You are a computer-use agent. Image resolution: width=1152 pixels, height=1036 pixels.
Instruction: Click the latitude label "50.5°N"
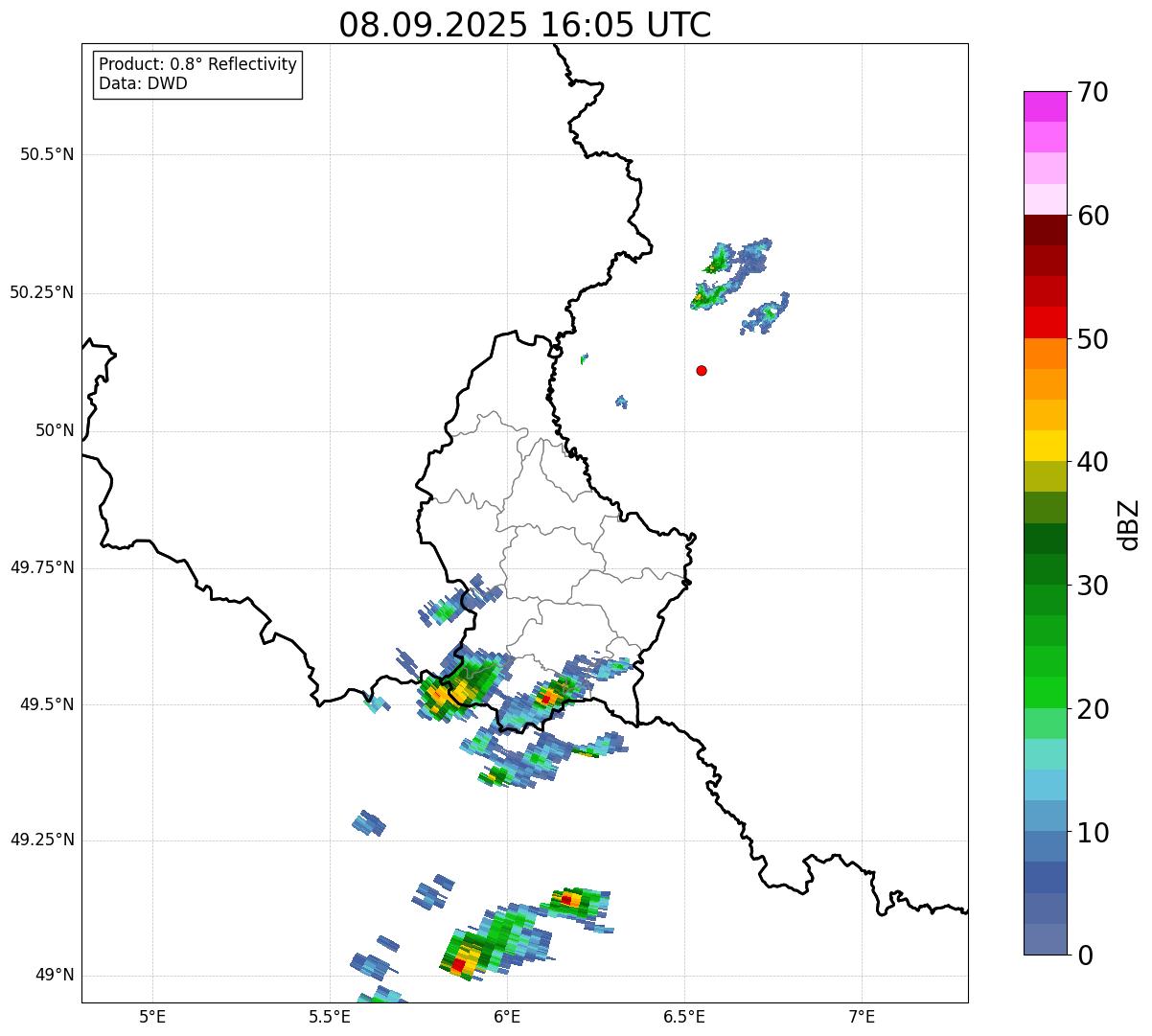coord(47,154)
